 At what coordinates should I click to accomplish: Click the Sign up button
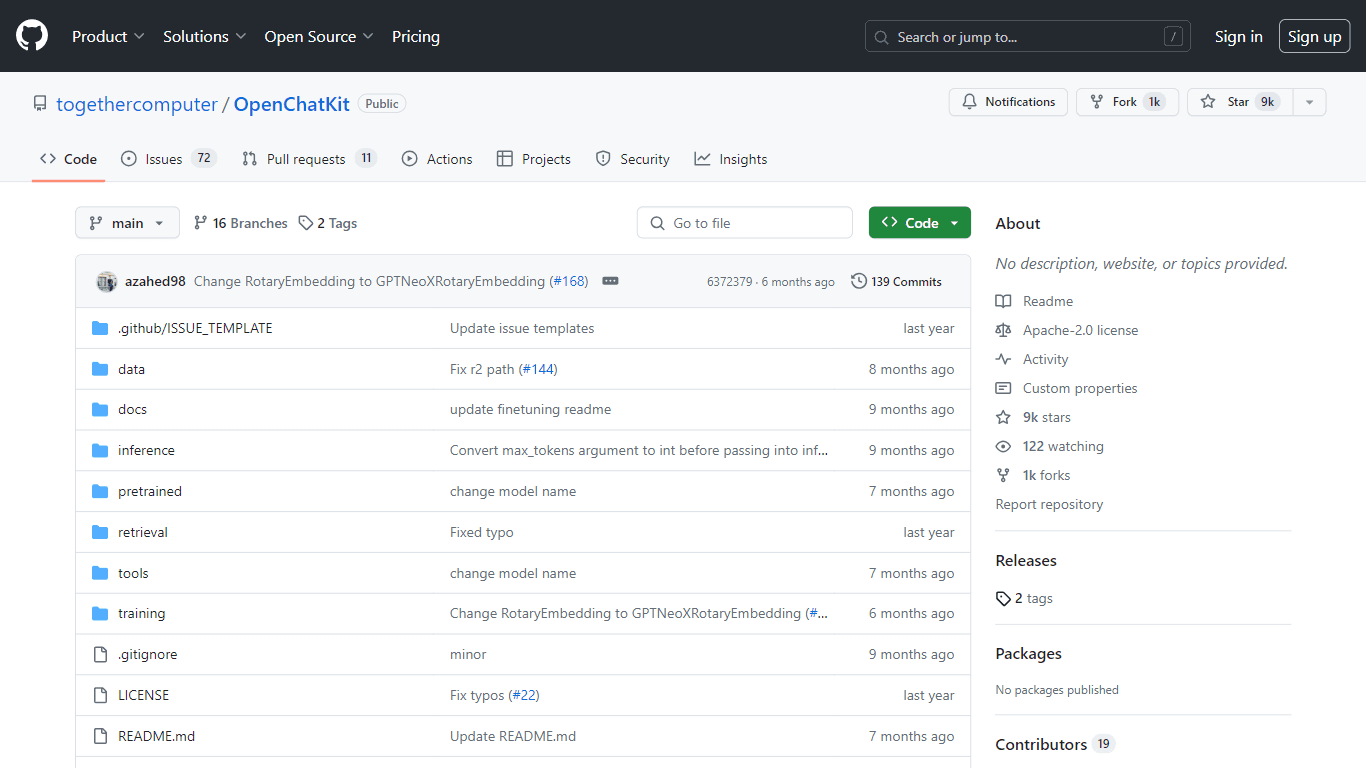[x=1314, y=36]
